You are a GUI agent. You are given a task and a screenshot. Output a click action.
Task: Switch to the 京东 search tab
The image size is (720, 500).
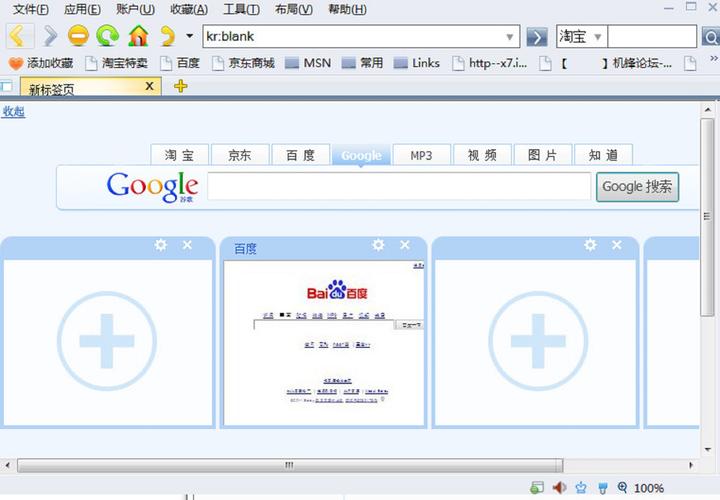pyautogui.click(x=240, y=155)
